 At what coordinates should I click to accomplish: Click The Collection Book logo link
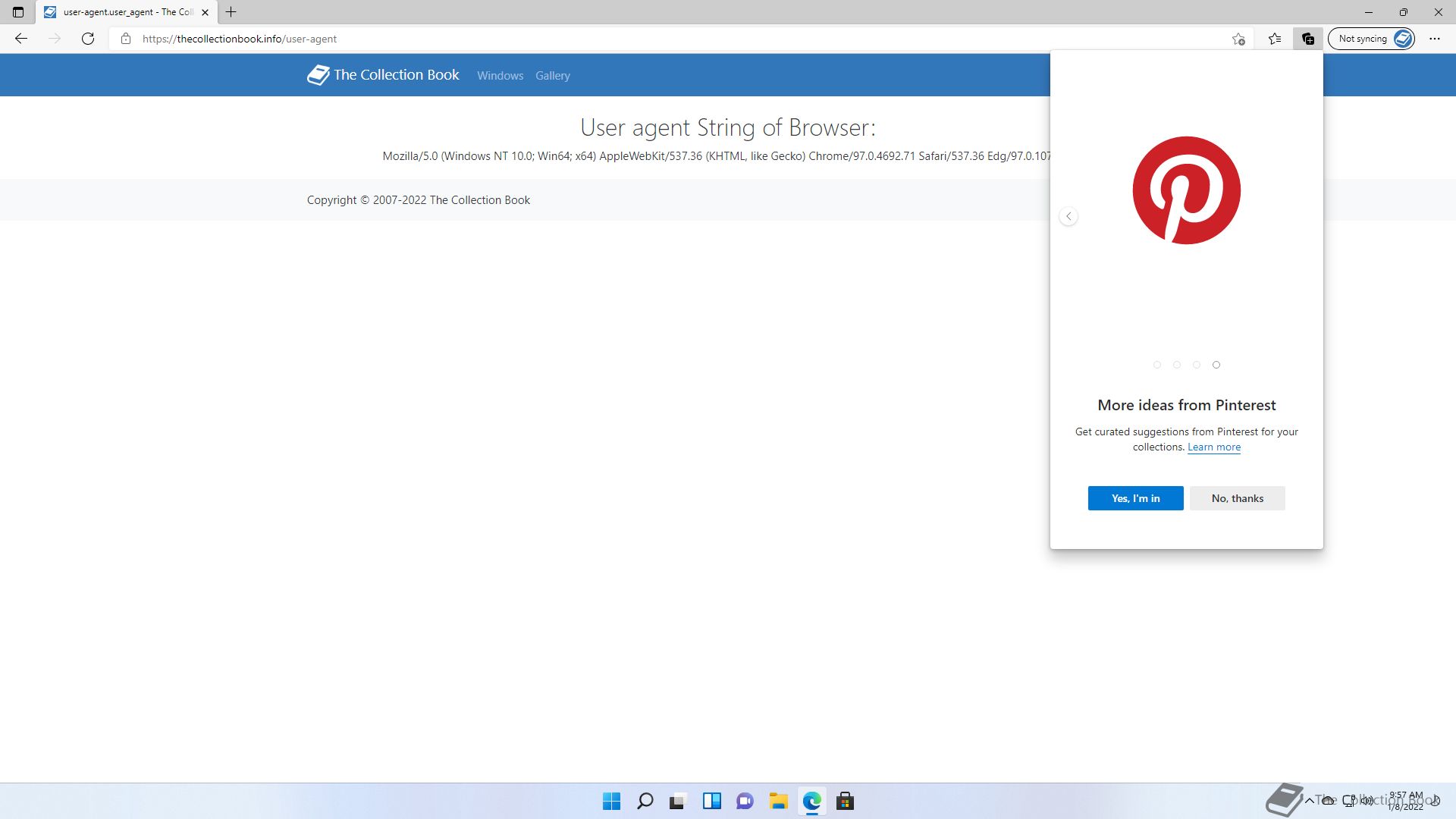[x=383, y=75]
